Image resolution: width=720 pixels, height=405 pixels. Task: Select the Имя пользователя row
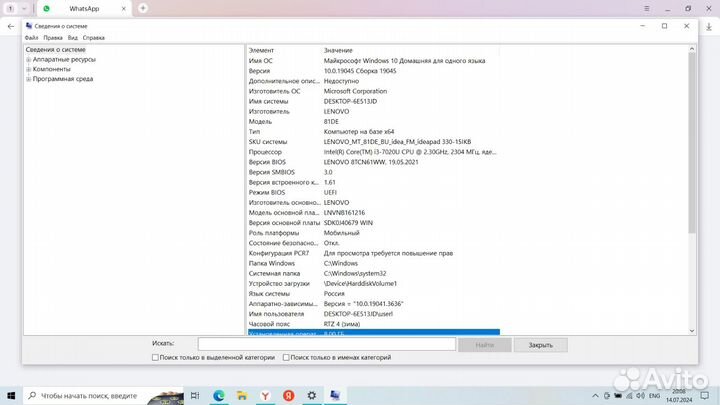pyautogui.click(x=373, y=314)
